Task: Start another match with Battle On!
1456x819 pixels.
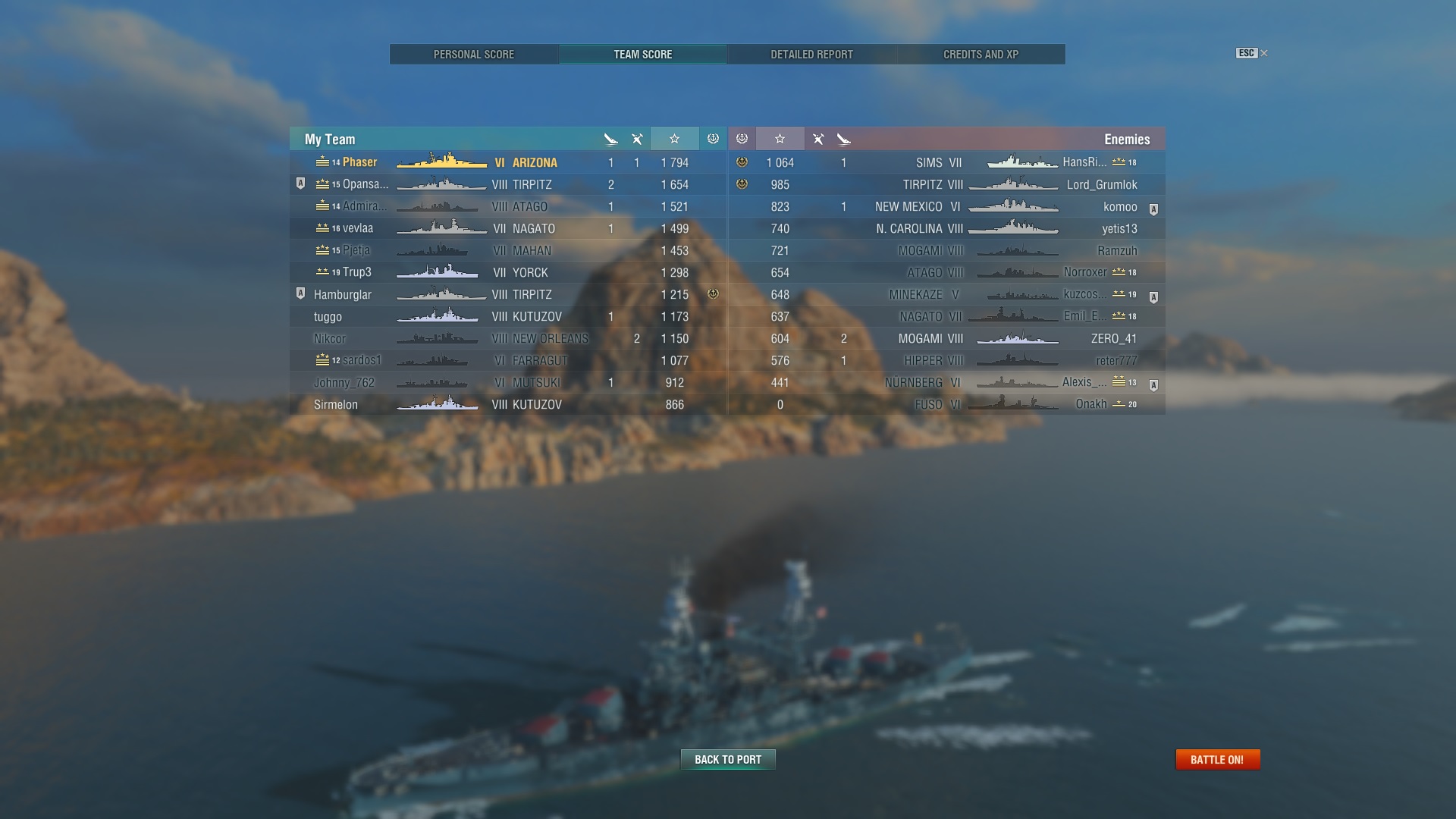Action: [1217, 759]
